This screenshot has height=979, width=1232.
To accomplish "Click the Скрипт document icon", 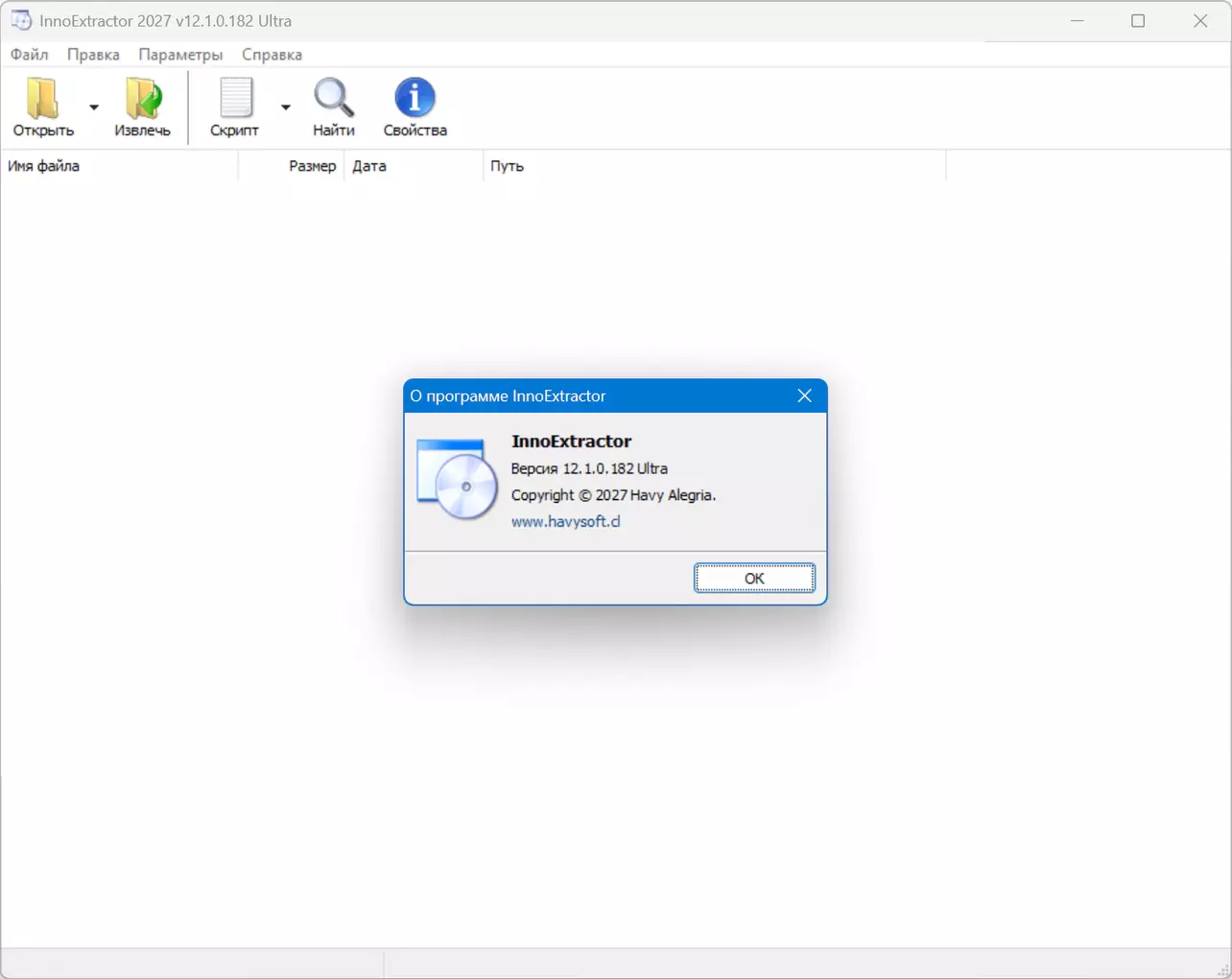I will (235, 98).
